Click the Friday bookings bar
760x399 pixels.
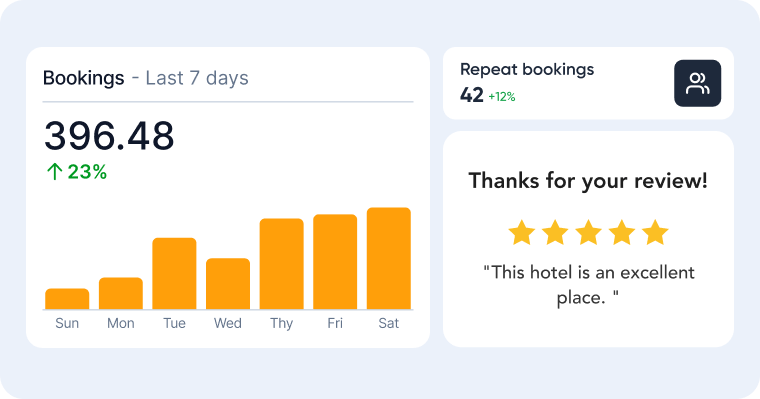tap(335, 262)
